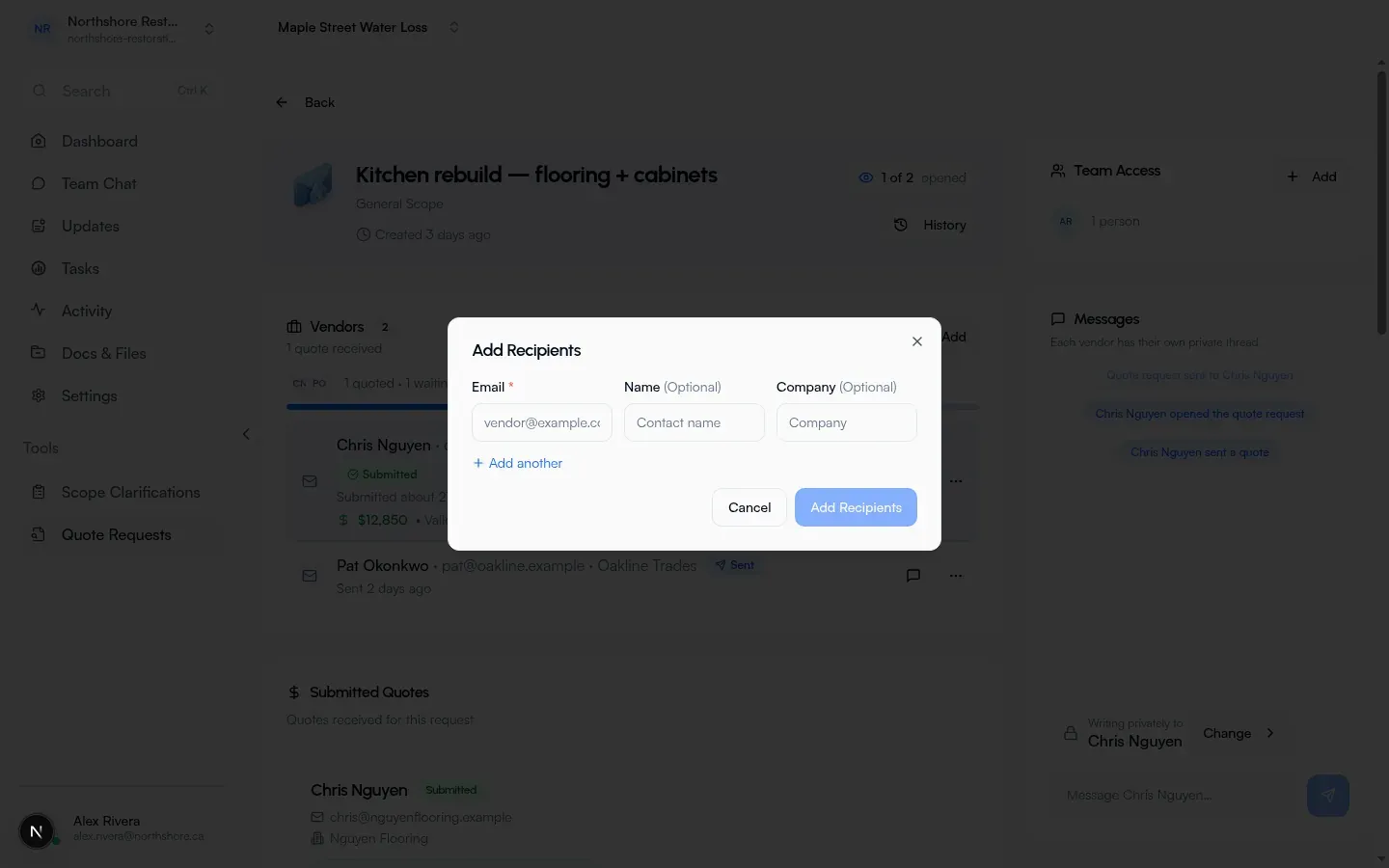Open more options for Chris Nguyen vendor

click(x=956, y=480)
